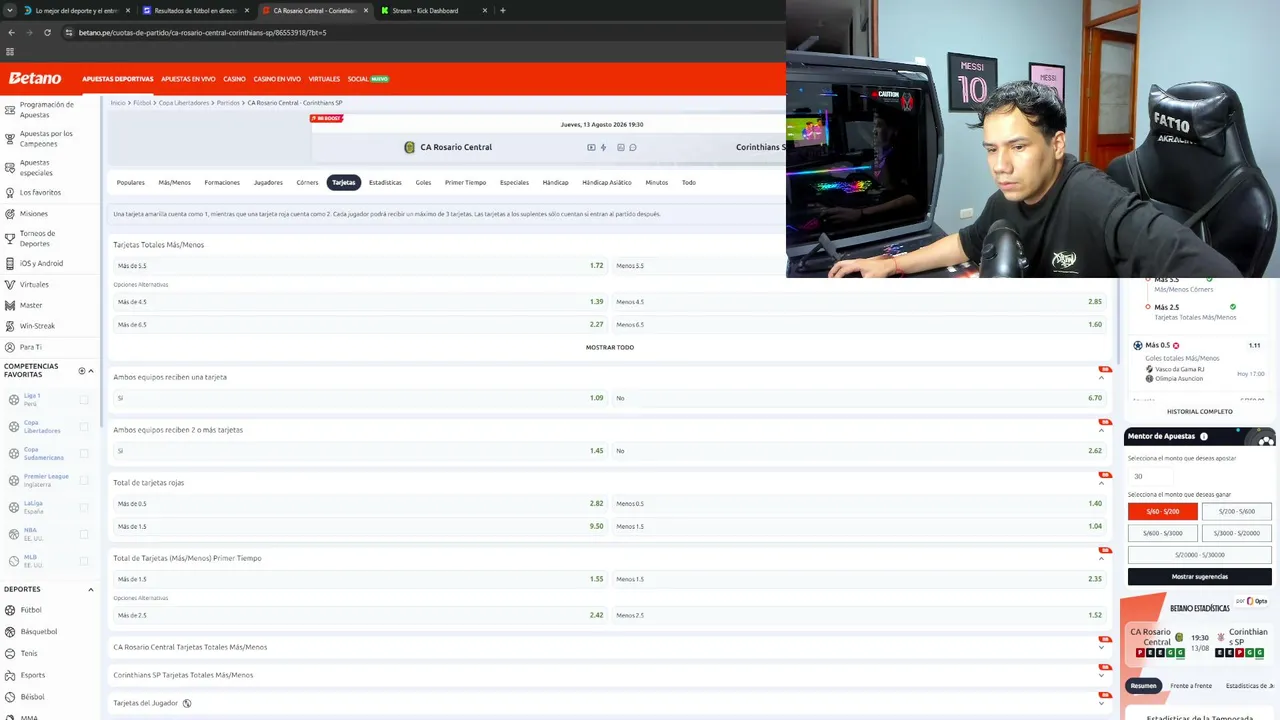Switch to the Resultados de fútbol browser tab
1280x720 pixels.
tap(195, 10)
